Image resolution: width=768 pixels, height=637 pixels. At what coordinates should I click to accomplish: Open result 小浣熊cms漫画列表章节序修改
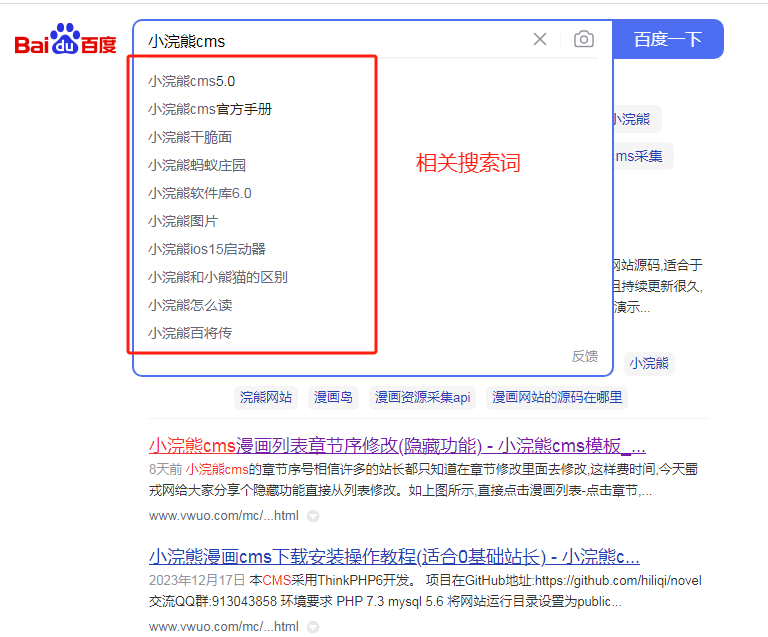click(x=397, y=446)
